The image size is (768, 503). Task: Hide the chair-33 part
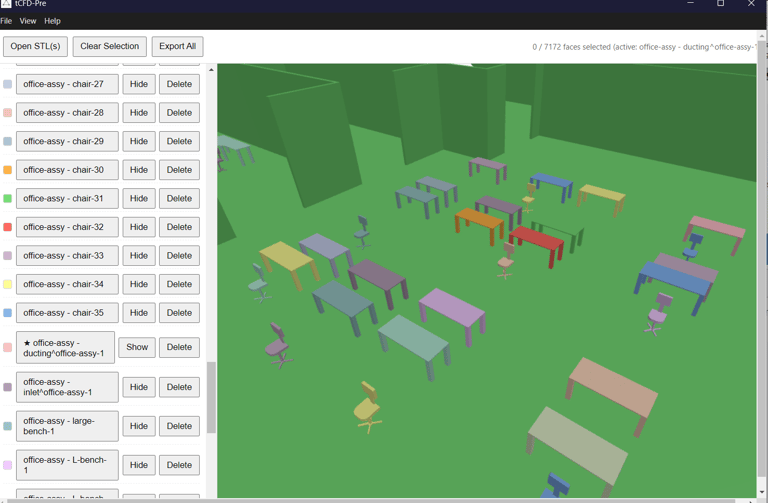coord(139,256)
